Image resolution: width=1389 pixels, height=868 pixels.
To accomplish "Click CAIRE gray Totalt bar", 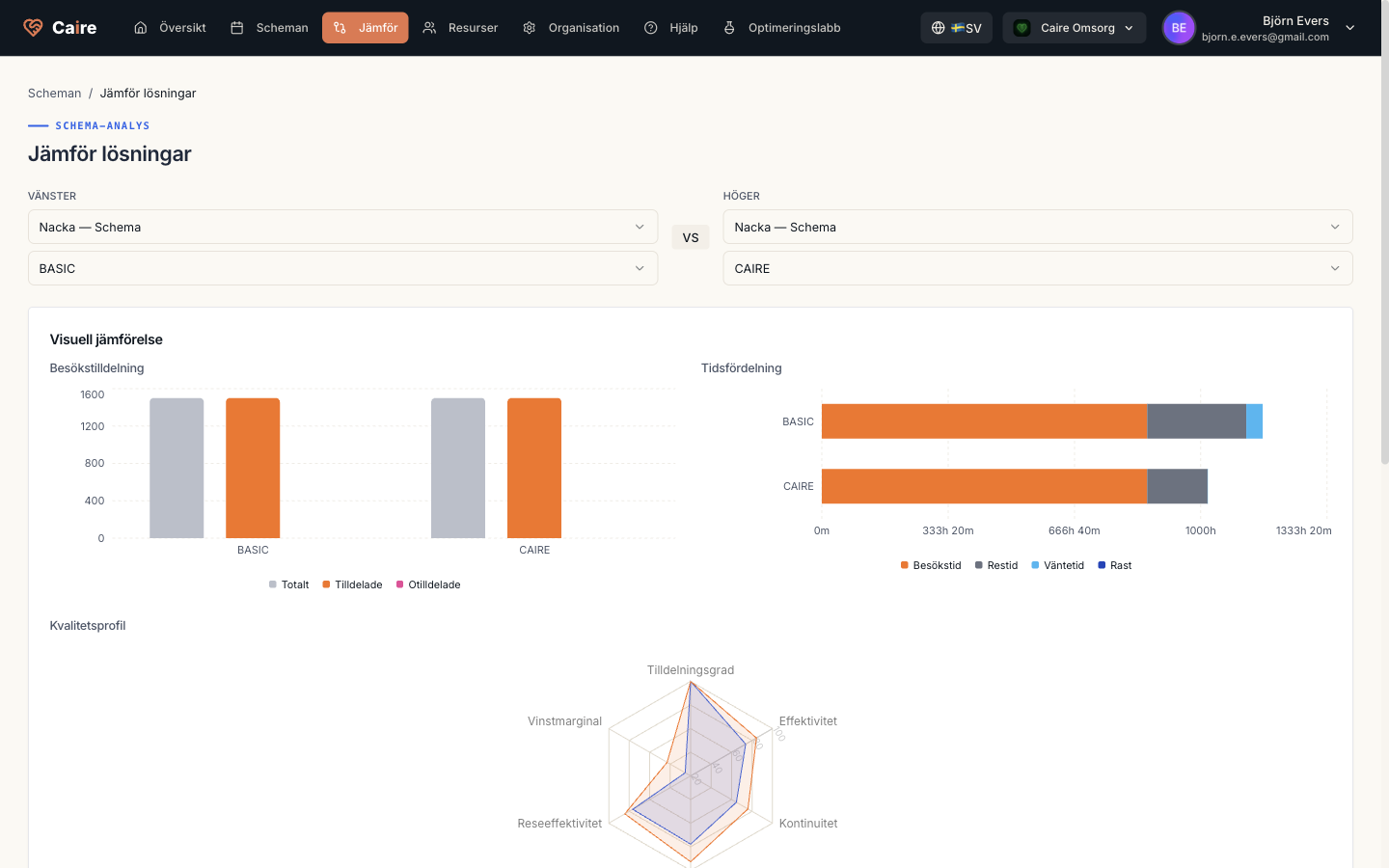I will (458, 468).
